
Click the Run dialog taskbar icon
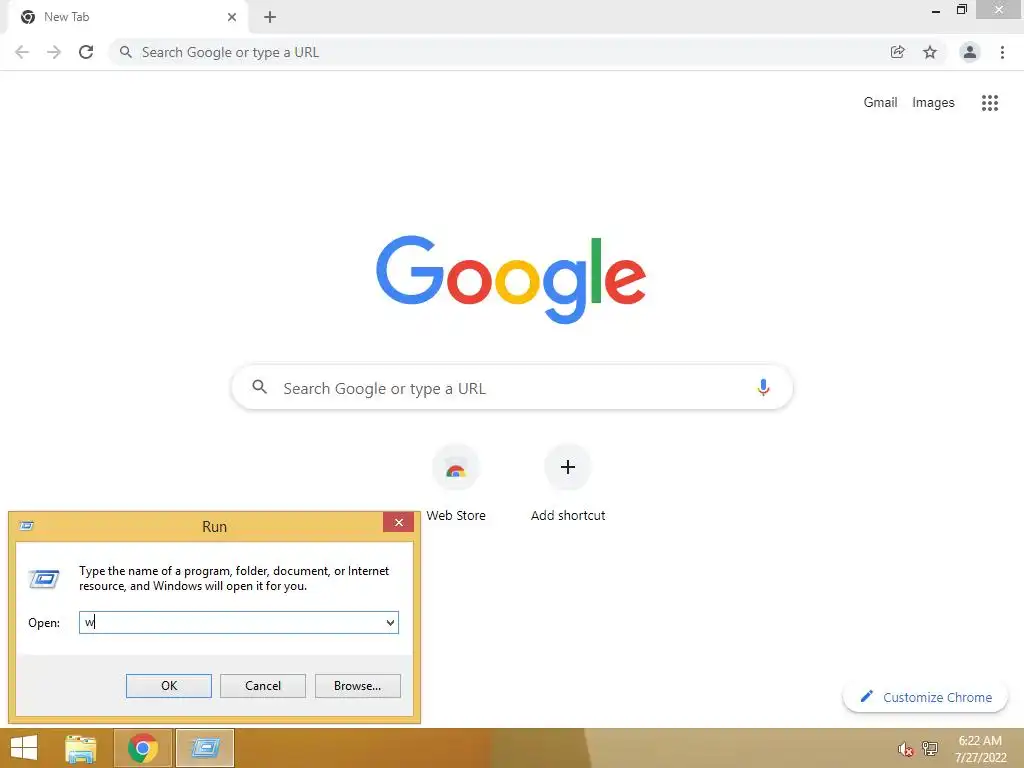coord(205,748)
